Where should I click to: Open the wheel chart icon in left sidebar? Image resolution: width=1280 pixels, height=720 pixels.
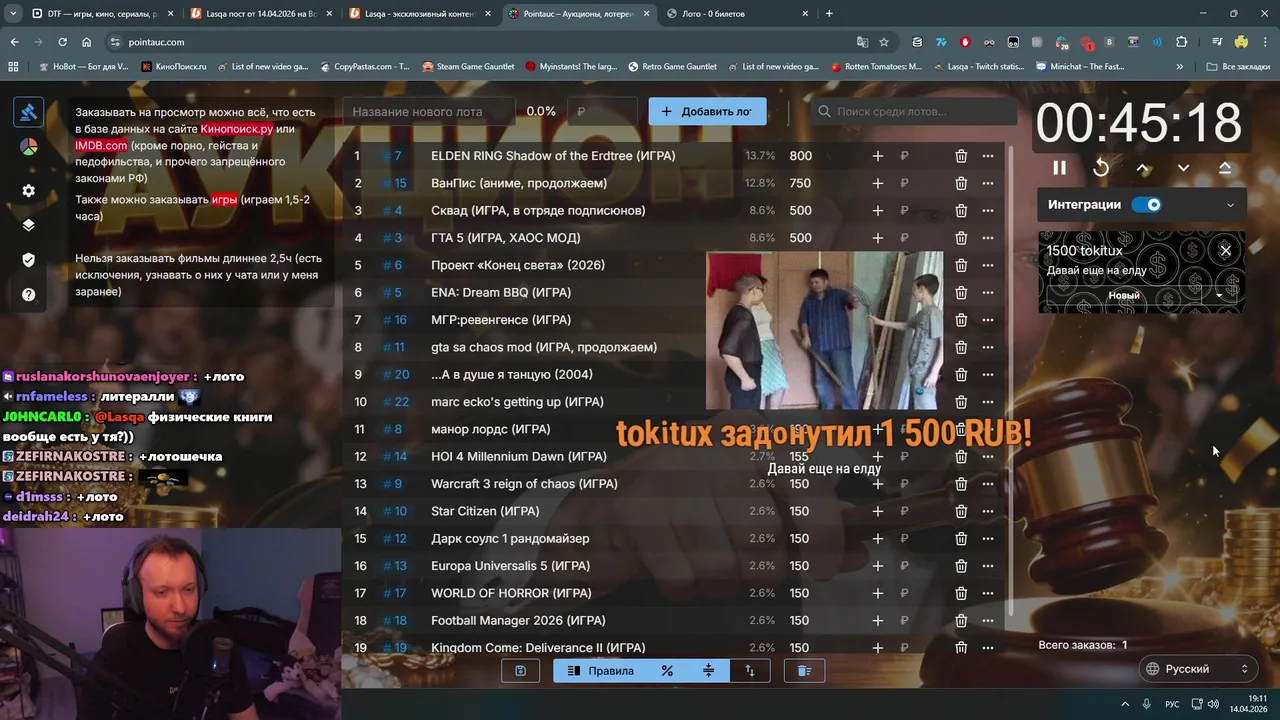(28, 147)
